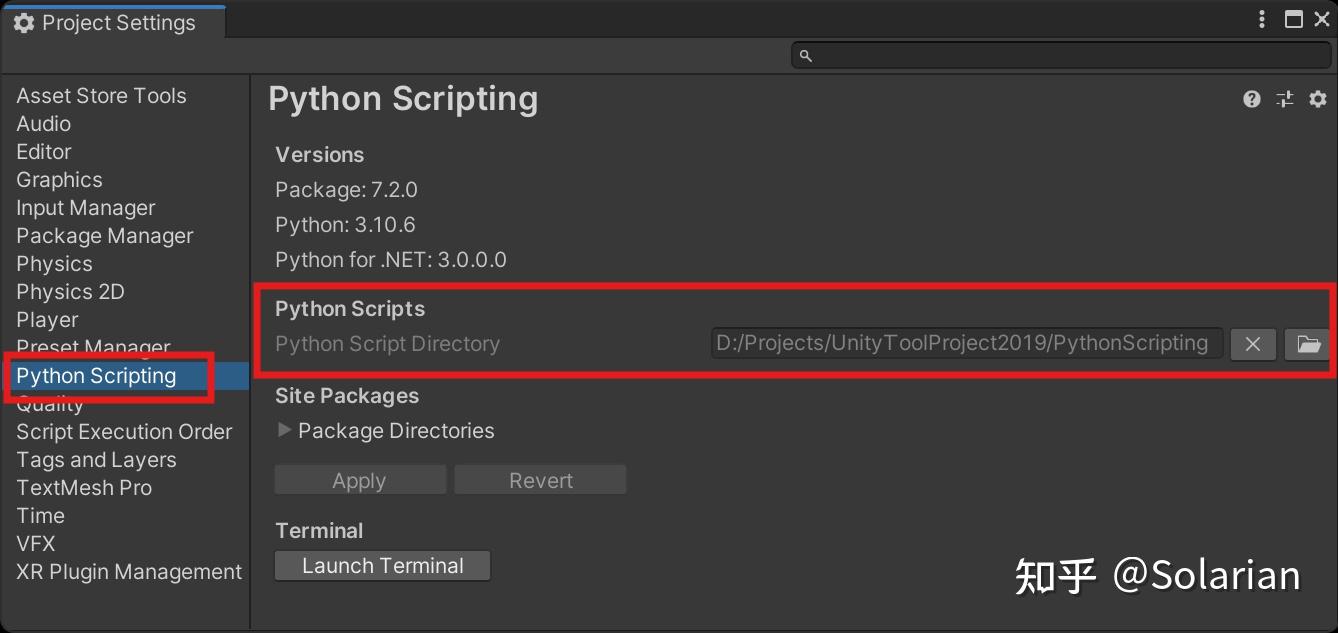The height and width of the screenshot is (633, 1338).
Task: Select the Player settings category
Action: point(47,319)
